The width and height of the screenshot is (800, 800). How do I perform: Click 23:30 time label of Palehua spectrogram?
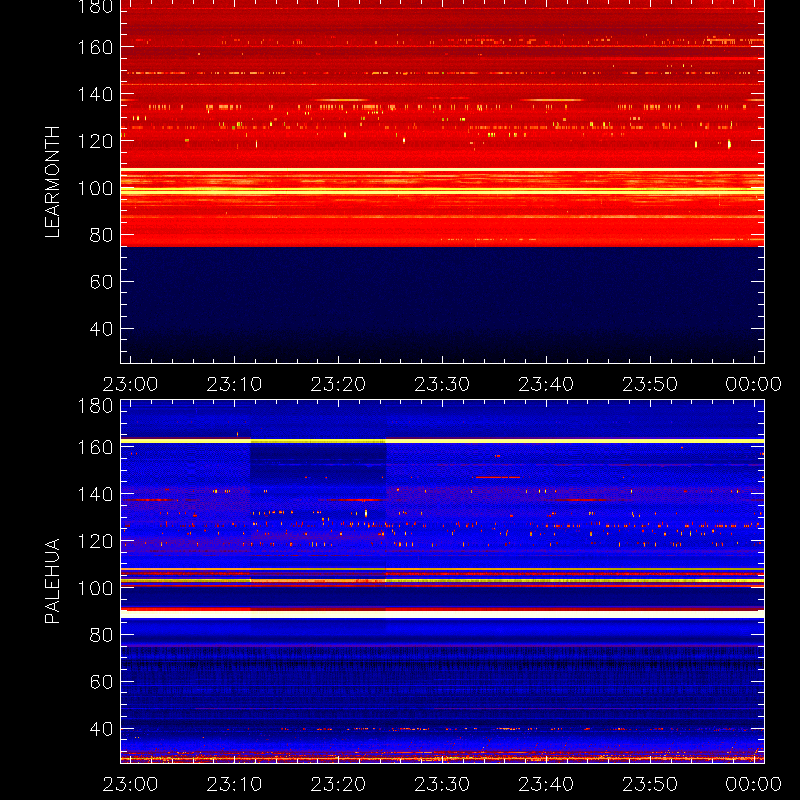(442, 784)
